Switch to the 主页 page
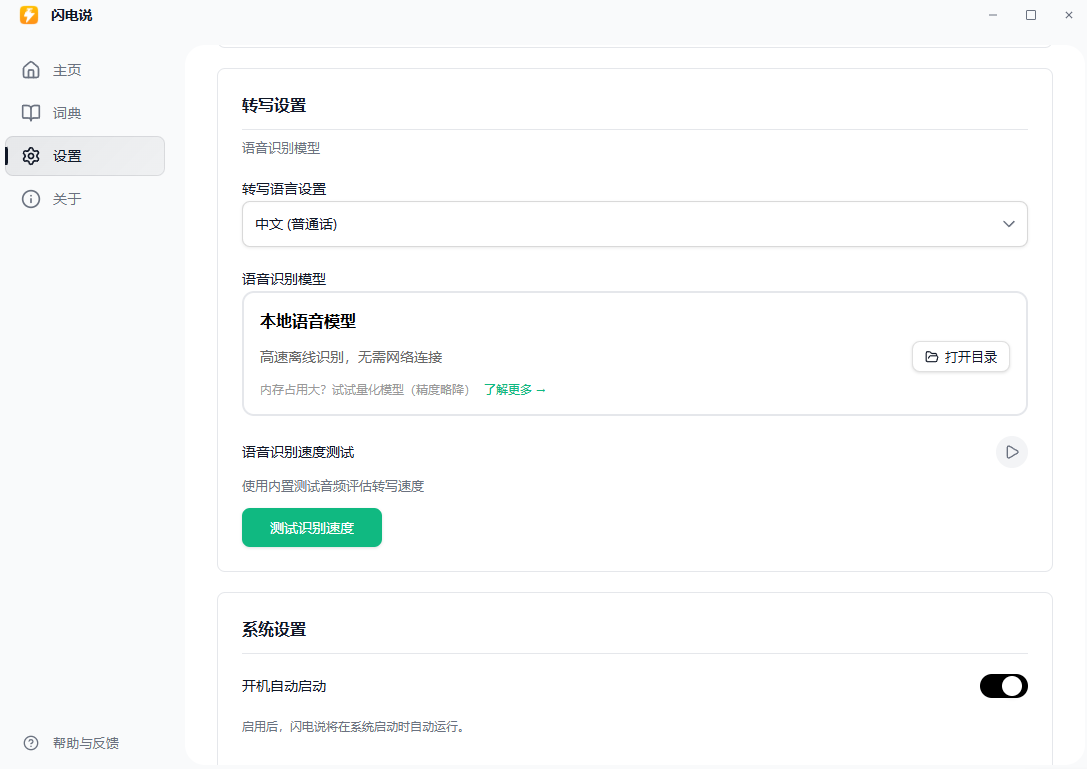This screenshot has width=1087, height=769. [x=67, y=69]
